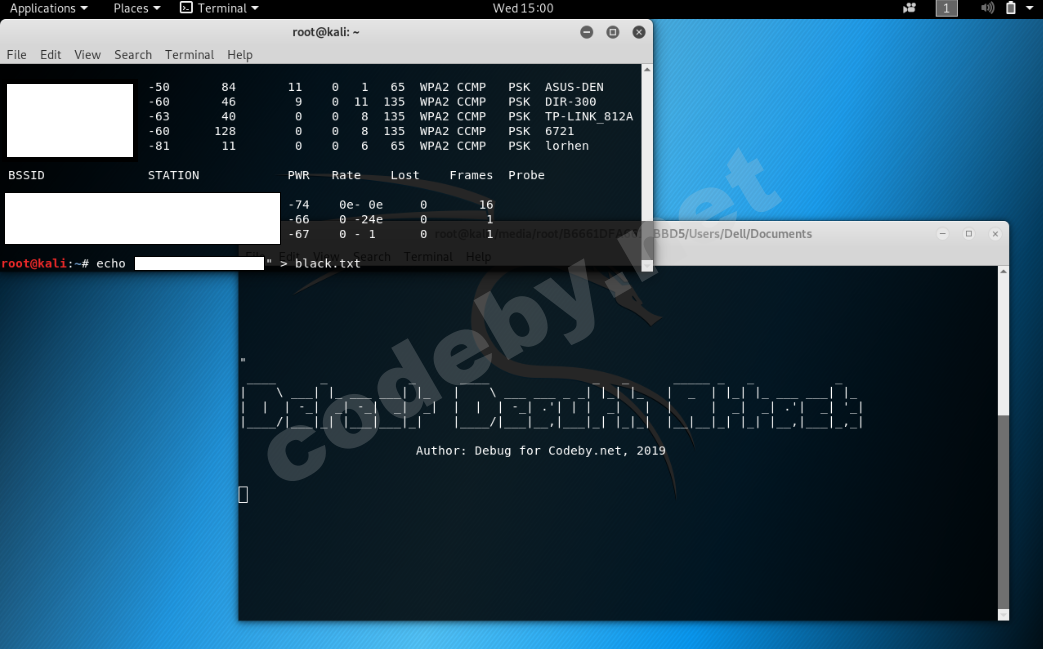
Task: Click the STATION column header
Action: (x=173, y=175)
